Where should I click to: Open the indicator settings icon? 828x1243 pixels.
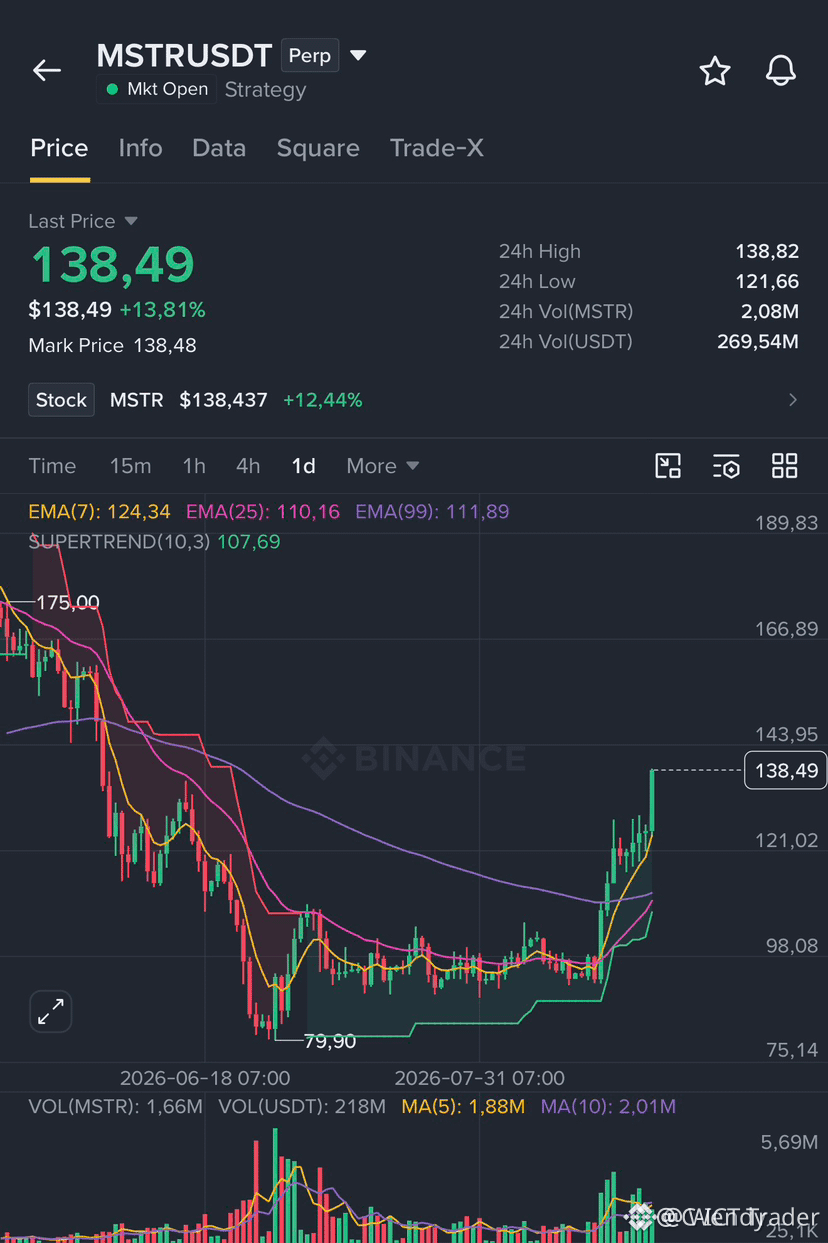pyautogui.click(x=726, y=466)
